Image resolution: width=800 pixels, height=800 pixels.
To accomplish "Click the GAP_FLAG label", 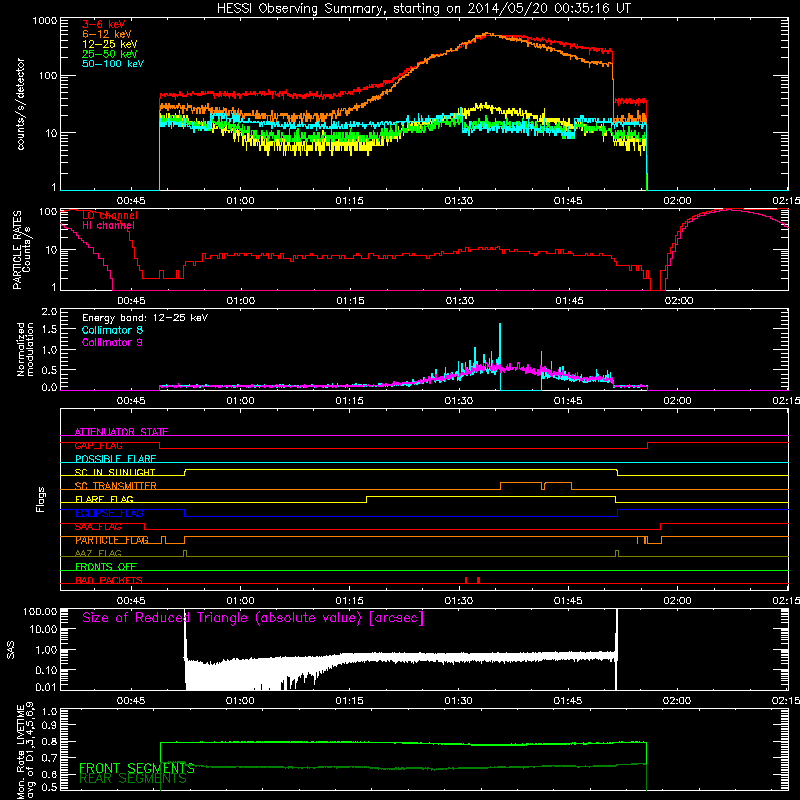I will pyautogui.click(x=98, y=445).
